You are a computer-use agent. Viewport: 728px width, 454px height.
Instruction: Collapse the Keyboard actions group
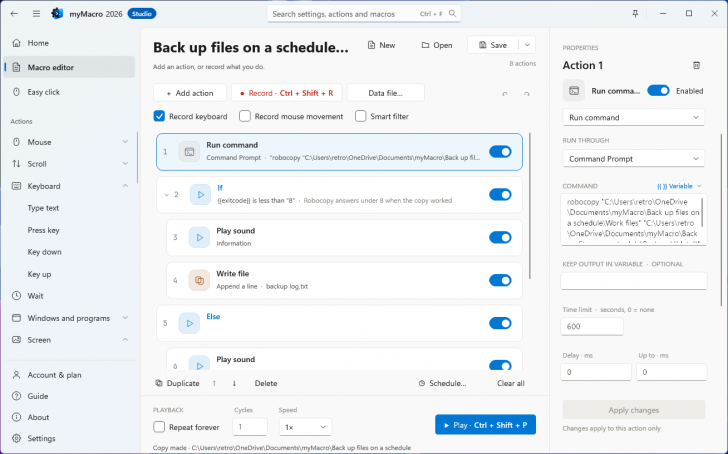click(125, 186)
